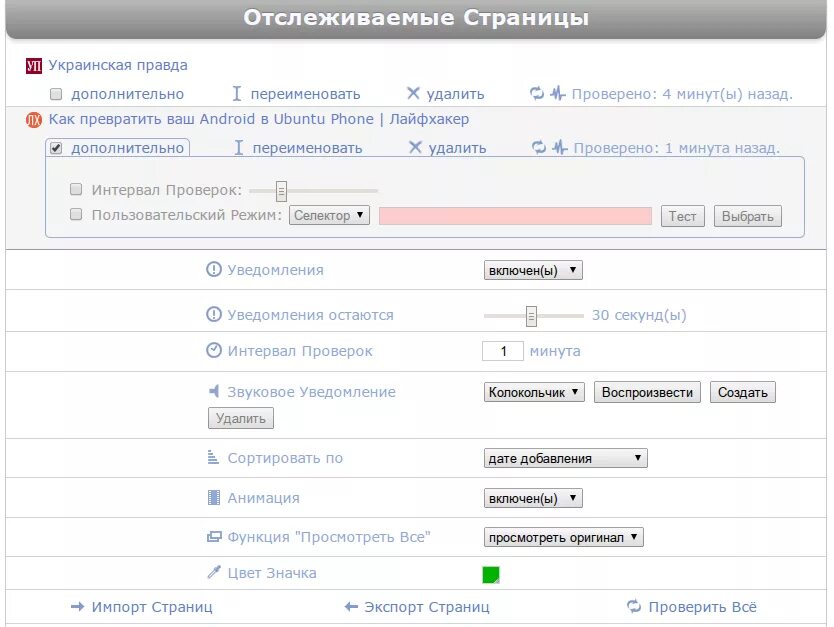Viewport: 834px width, 627px height.
Task: Click delete X icon for Лайфхакер page
Action: point(415,147)
